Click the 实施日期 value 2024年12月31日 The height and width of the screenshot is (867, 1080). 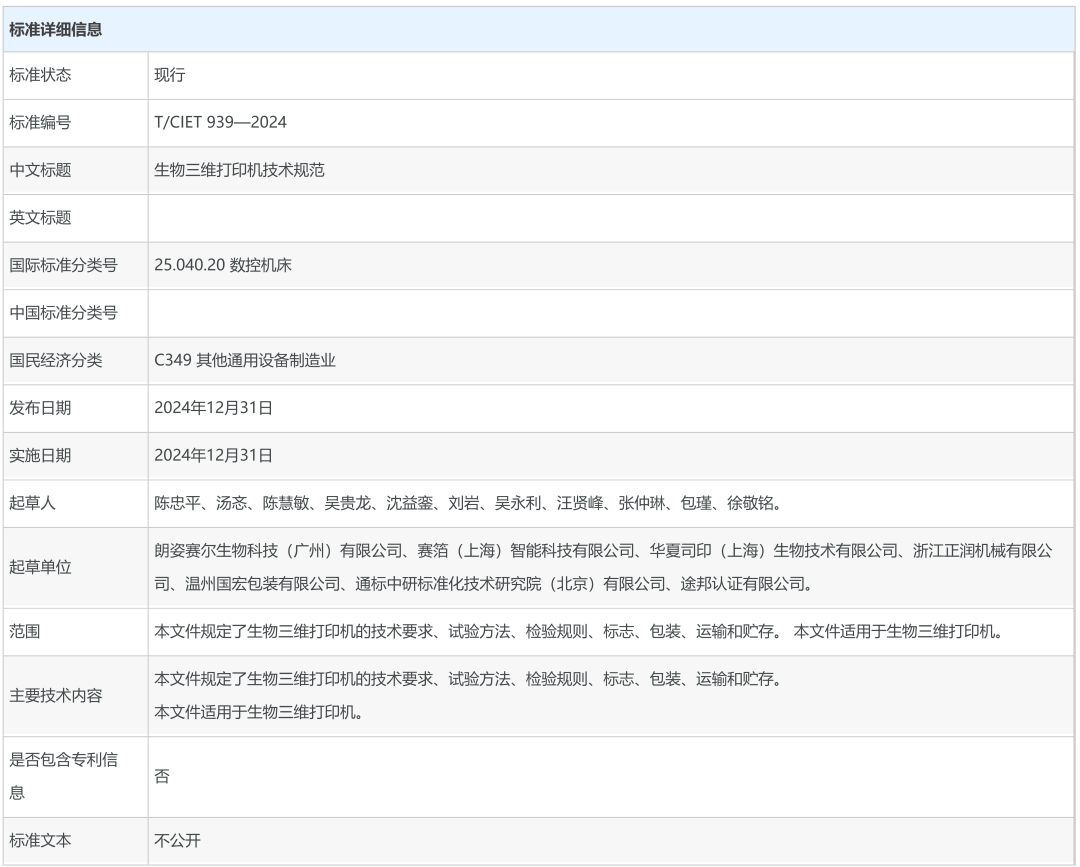213,456
